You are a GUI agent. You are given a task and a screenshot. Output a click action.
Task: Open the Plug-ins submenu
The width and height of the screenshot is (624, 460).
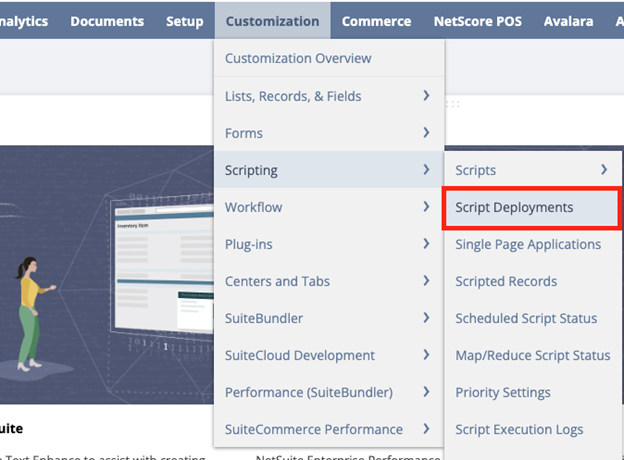329,244
